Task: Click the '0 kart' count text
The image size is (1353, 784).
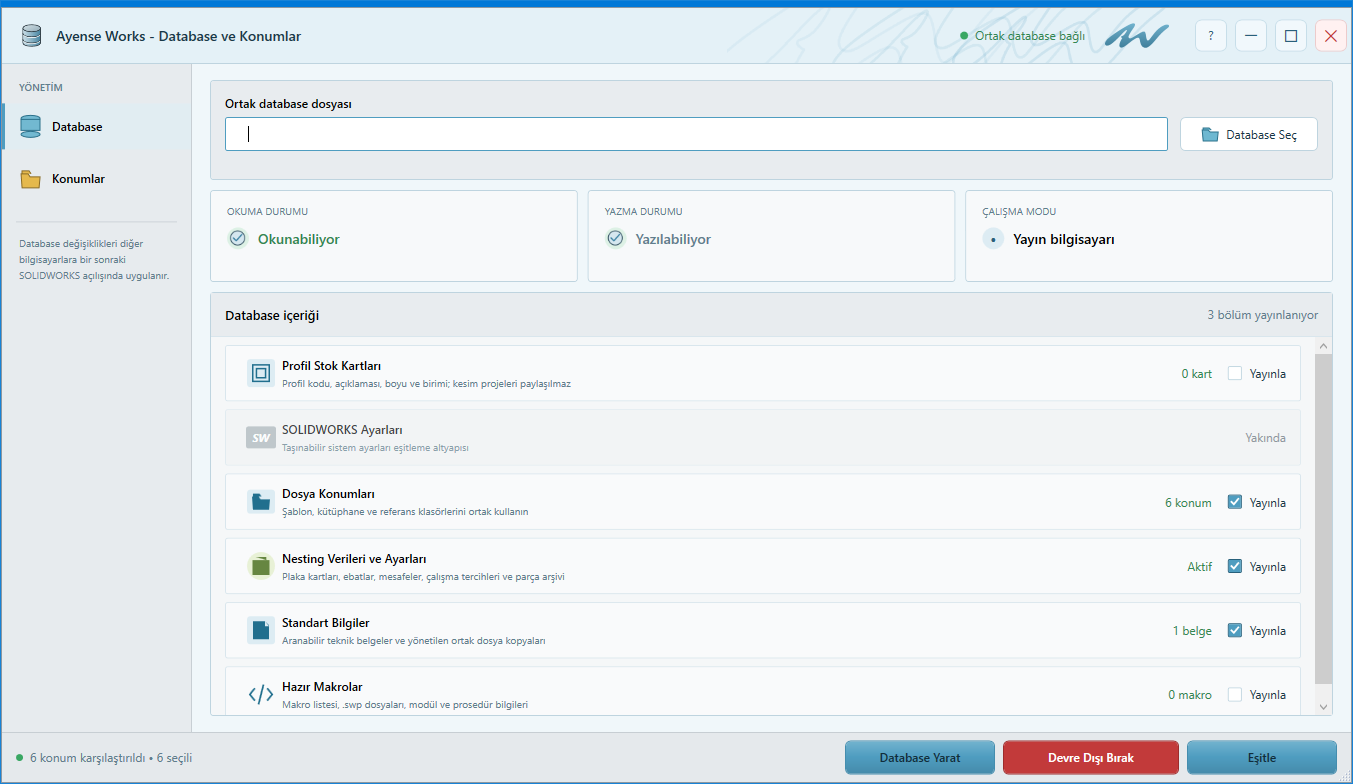Action: [1196, 374]
